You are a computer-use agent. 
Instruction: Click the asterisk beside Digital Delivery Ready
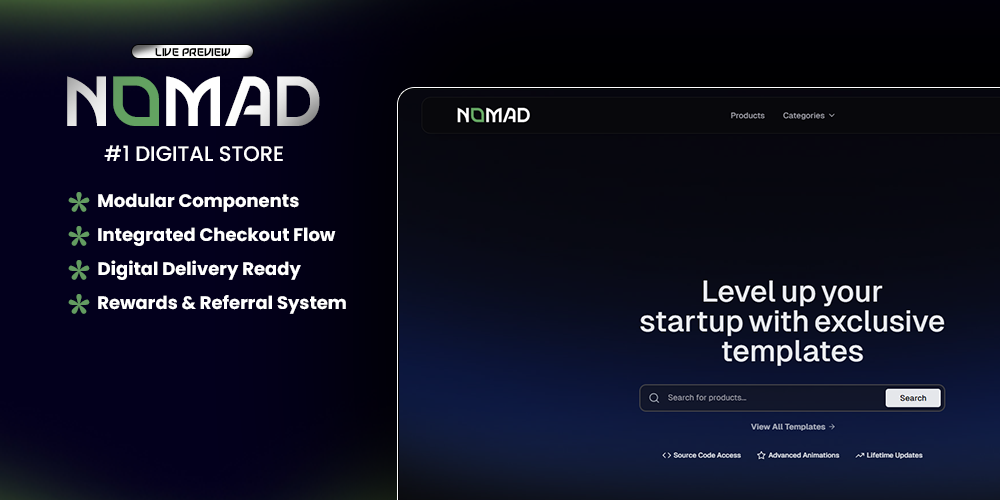point(78,270)
